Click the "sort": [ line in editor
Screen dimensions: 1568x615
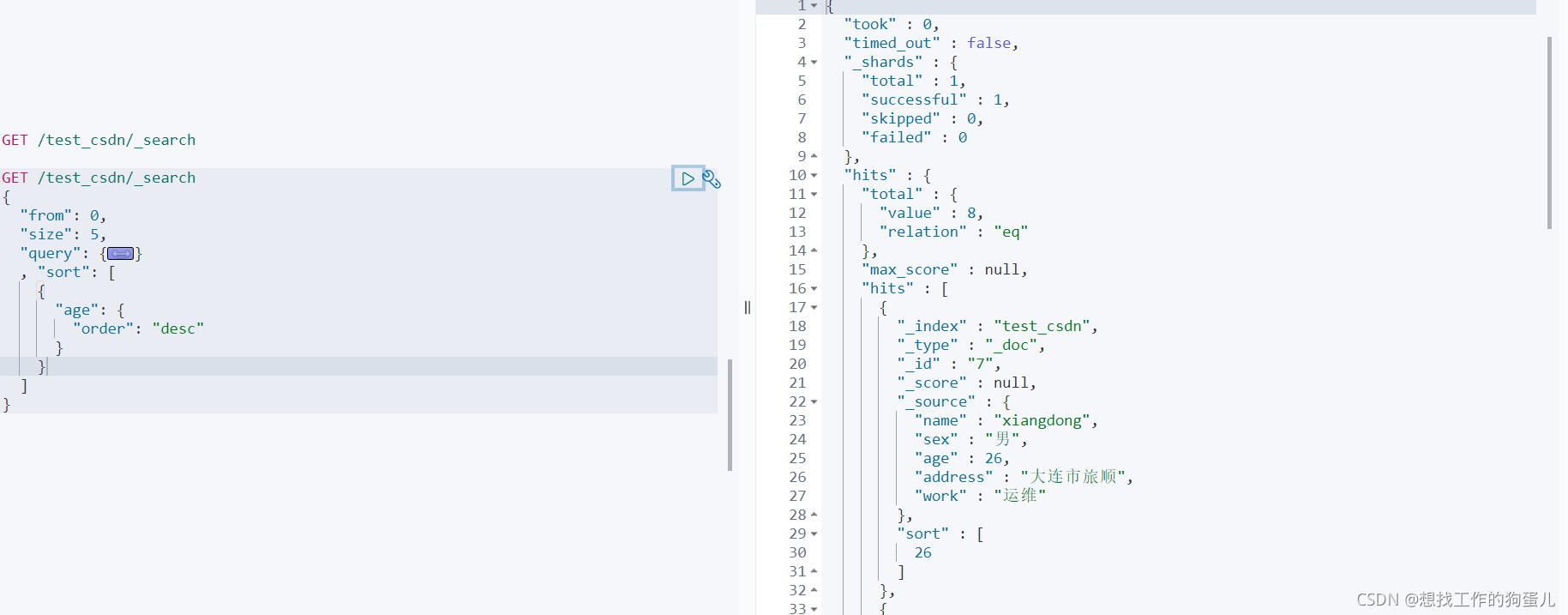coord(75,272)
